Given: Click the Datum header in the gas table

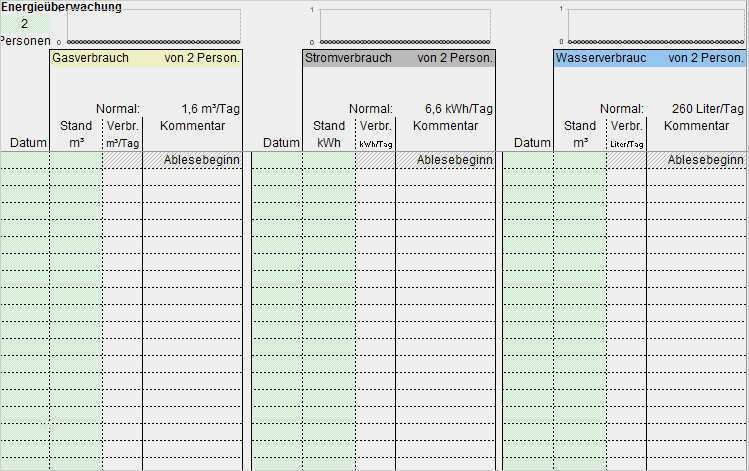Looking at the screenshot, I should [29, 143].
